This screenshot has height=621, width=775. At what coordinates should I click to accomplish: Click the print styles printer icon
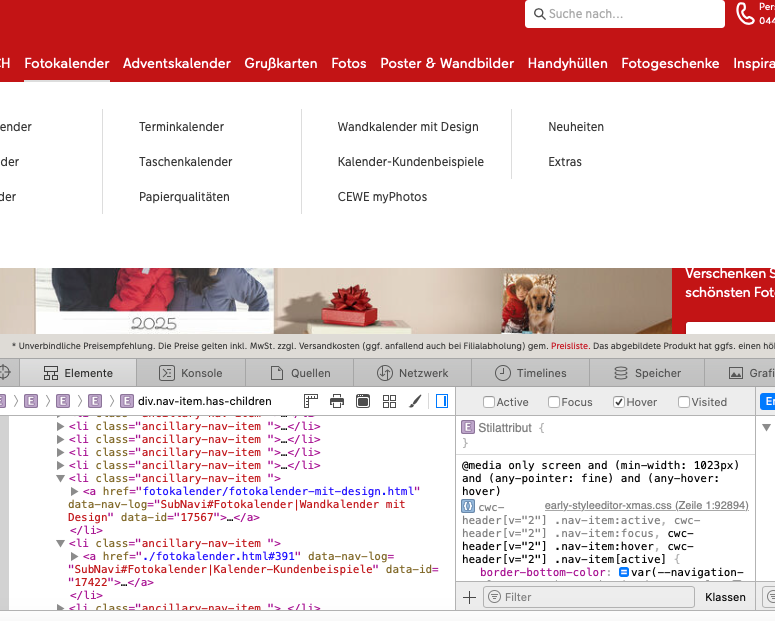pos(337,401)
